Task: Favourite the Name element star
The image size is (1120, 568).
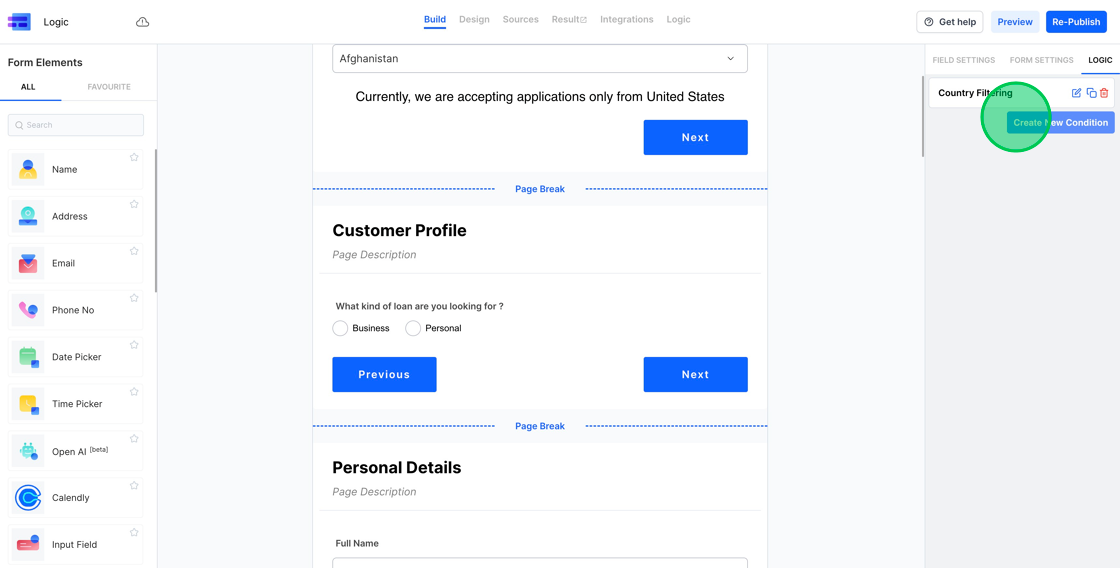Action: (x=134, y=157)
